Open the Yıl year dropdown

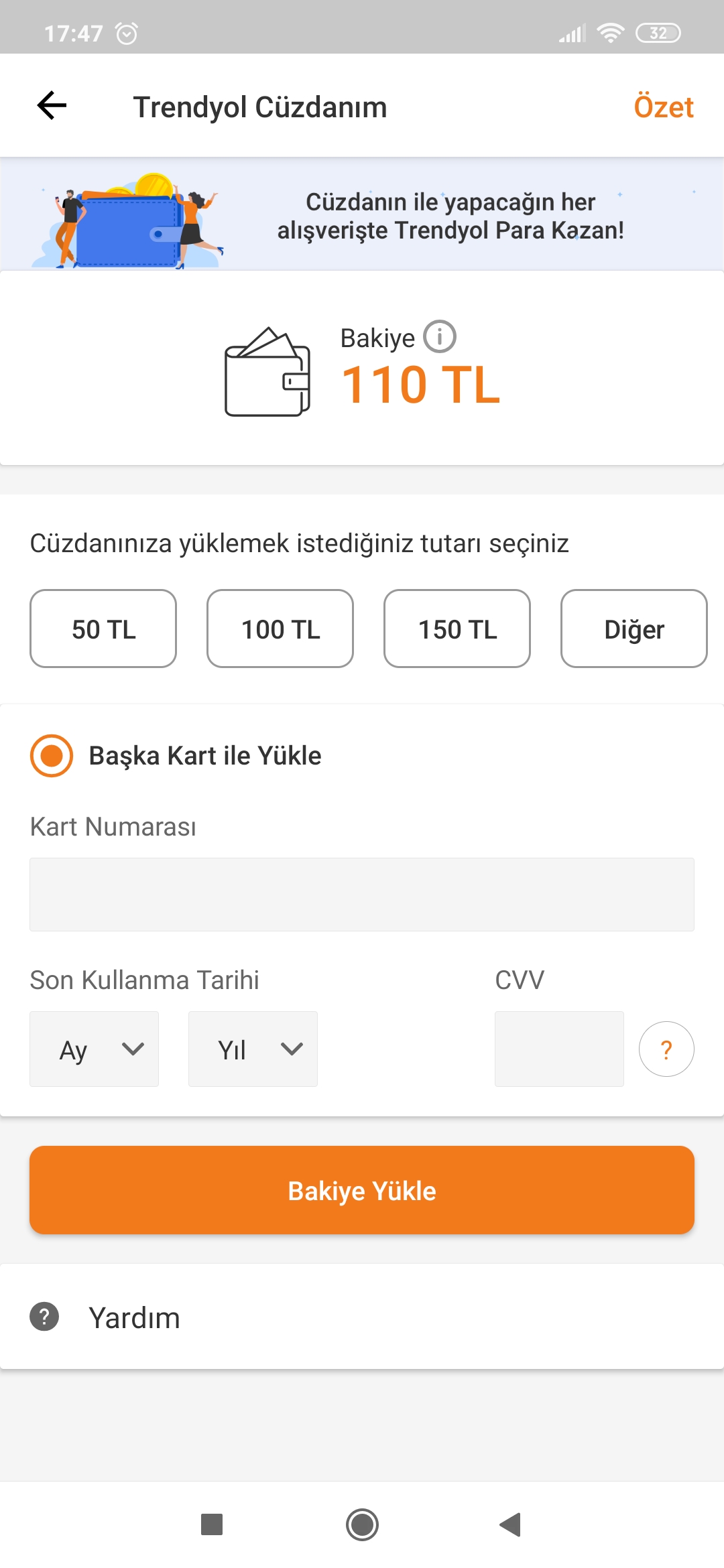pyautogui.click(x=253, y=1049)
